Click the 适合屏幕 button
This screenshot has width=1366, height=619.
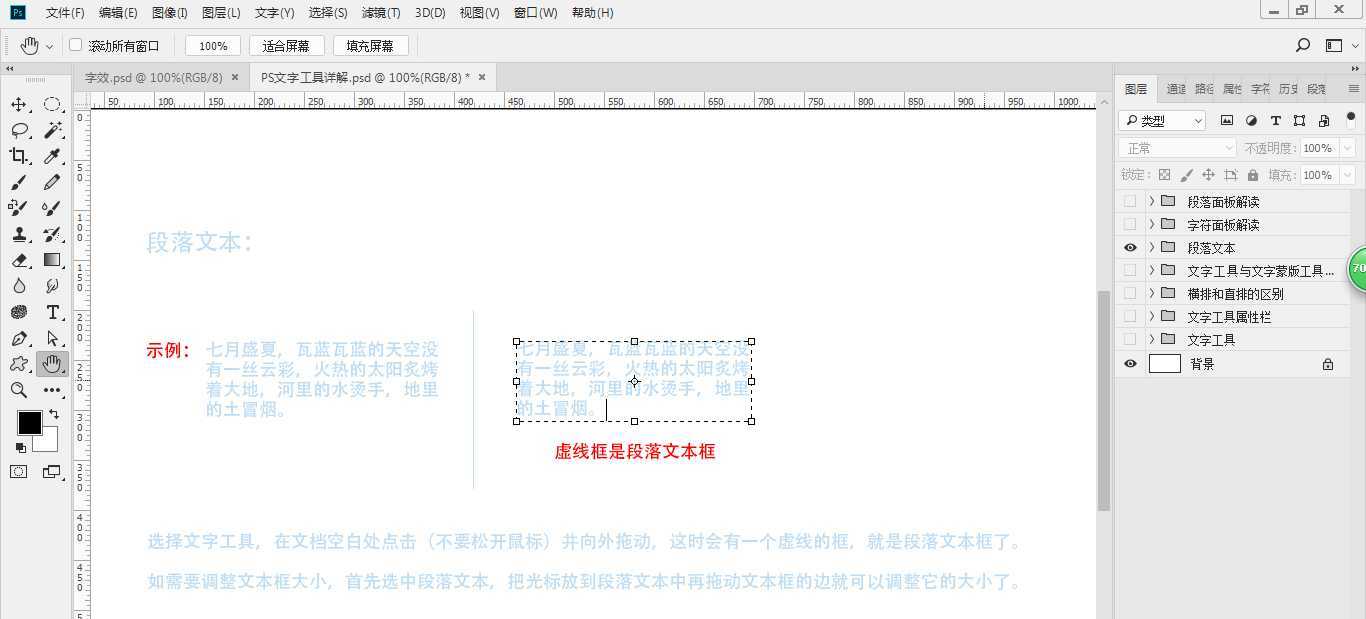pos(286,45)
